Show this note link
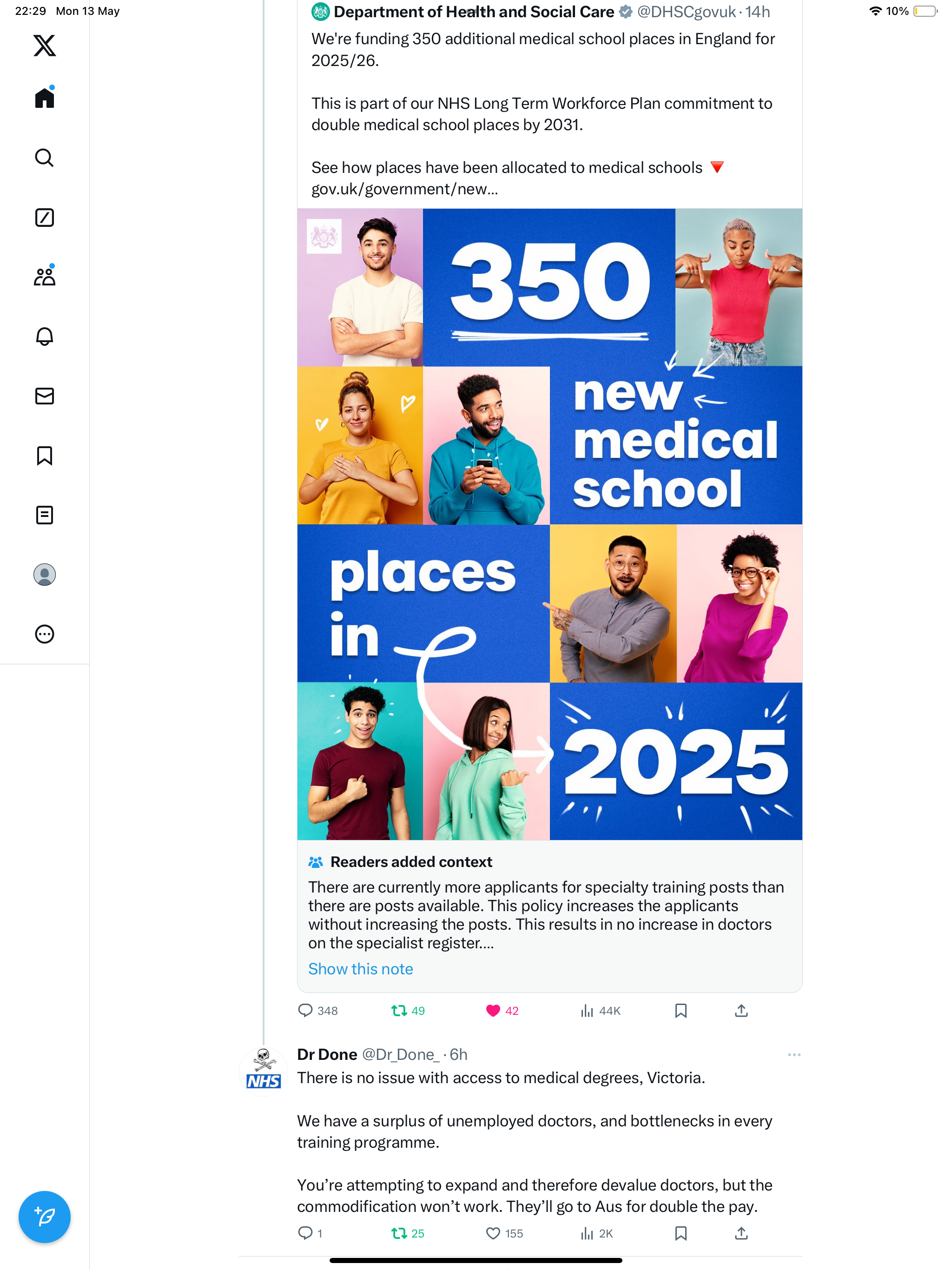This screenshot has height=1270, width=952. click(x=361, y=969)
